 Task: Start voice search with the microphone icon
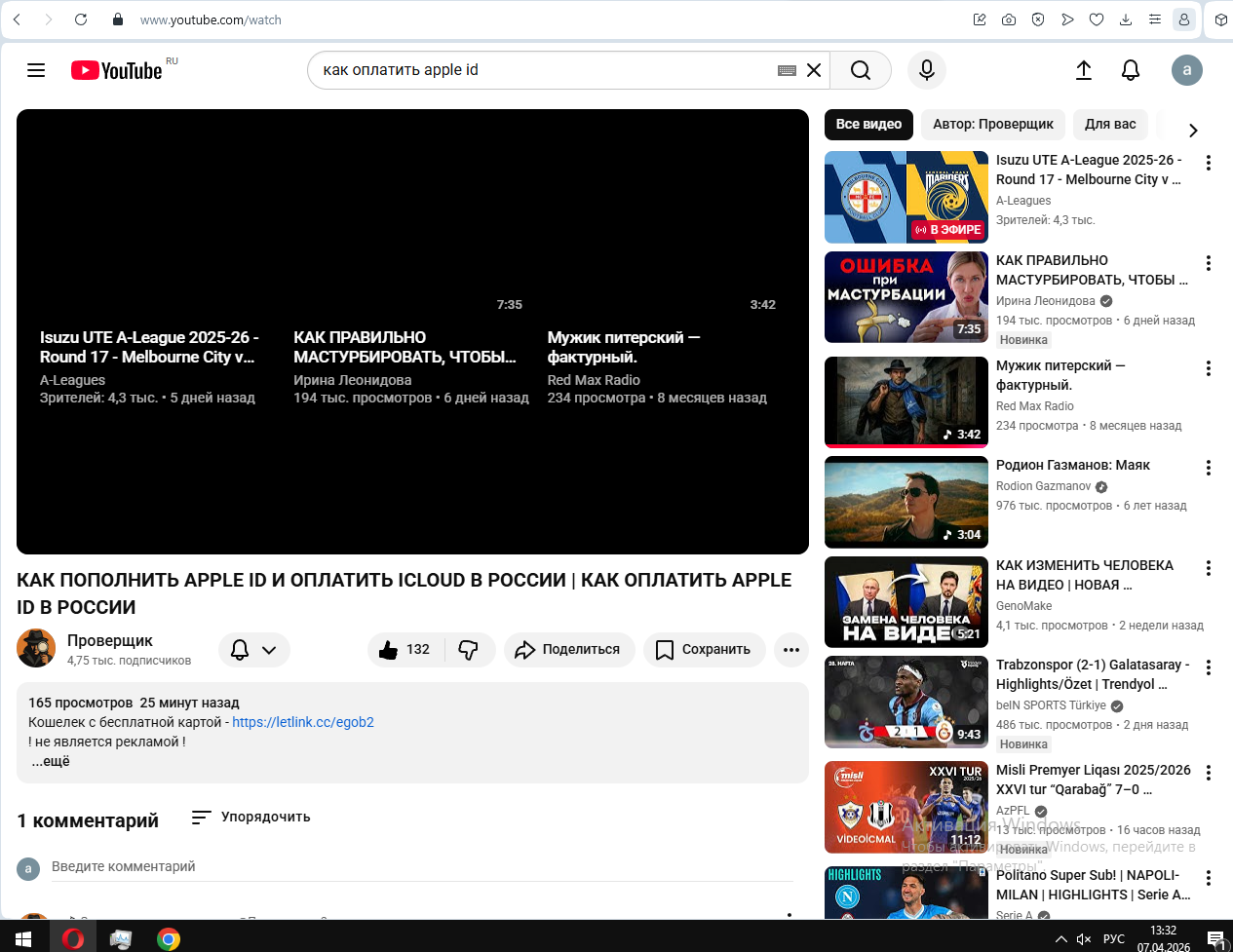(927, 70)
